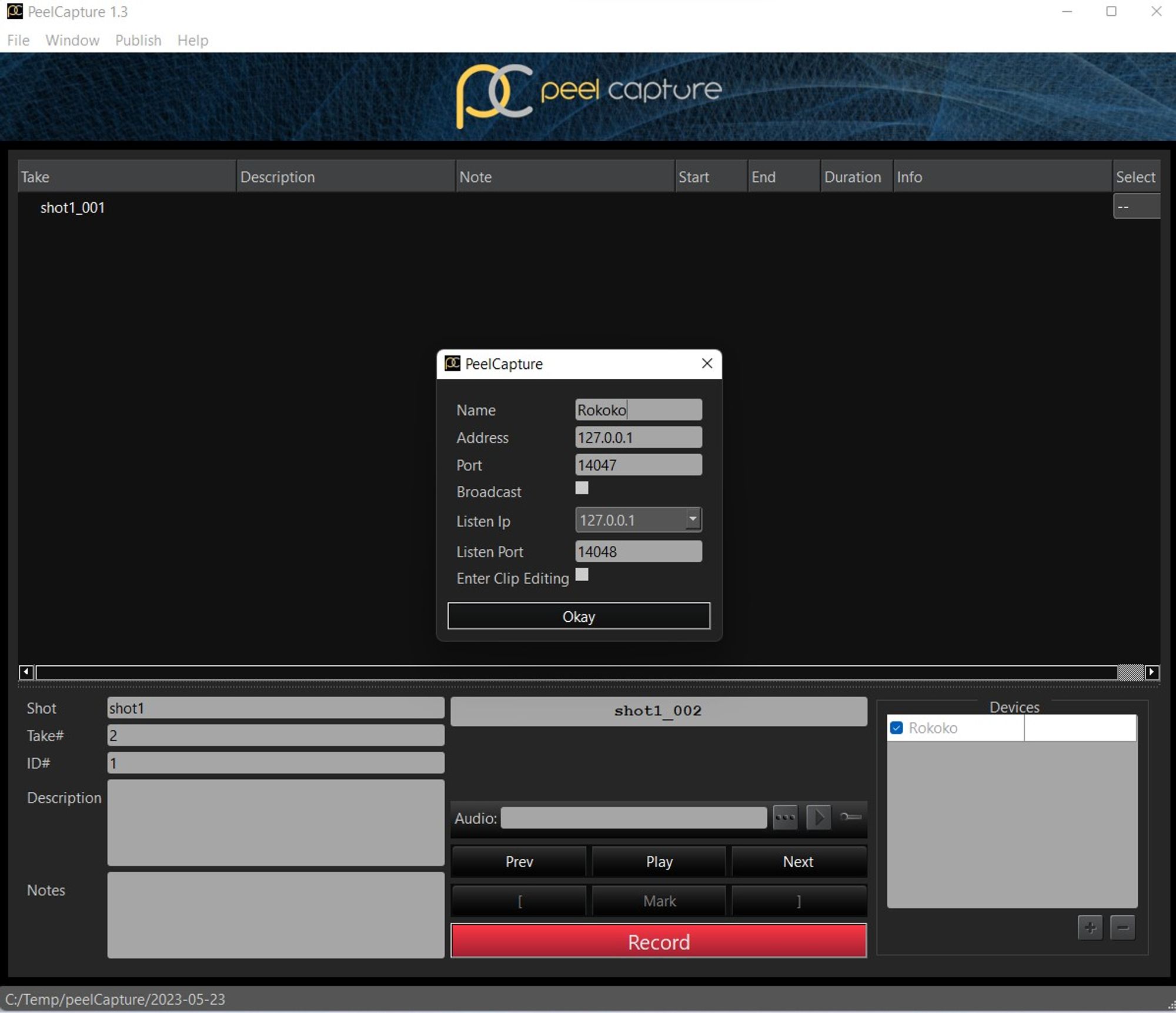Close the PeelCapture device dialog
Viewport: 1176px width, 1013px height.
pyautogui.click(x=707, y=364)
